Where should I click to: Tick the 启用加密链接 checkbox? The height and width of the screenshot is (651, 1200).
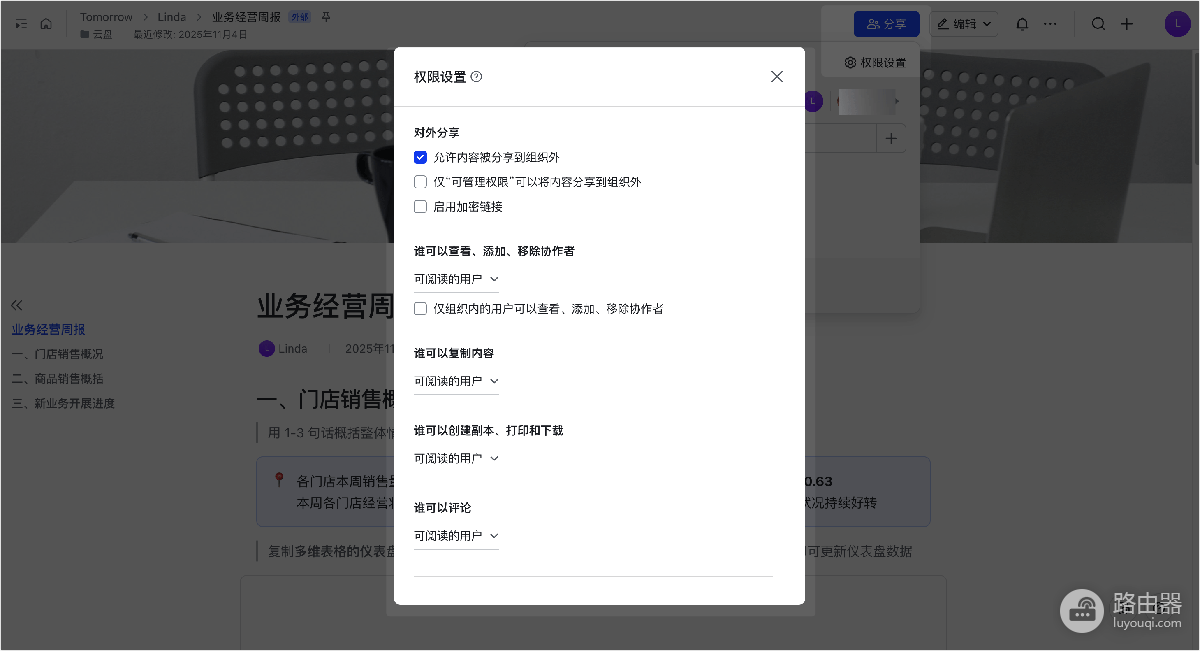click(421, 207)
